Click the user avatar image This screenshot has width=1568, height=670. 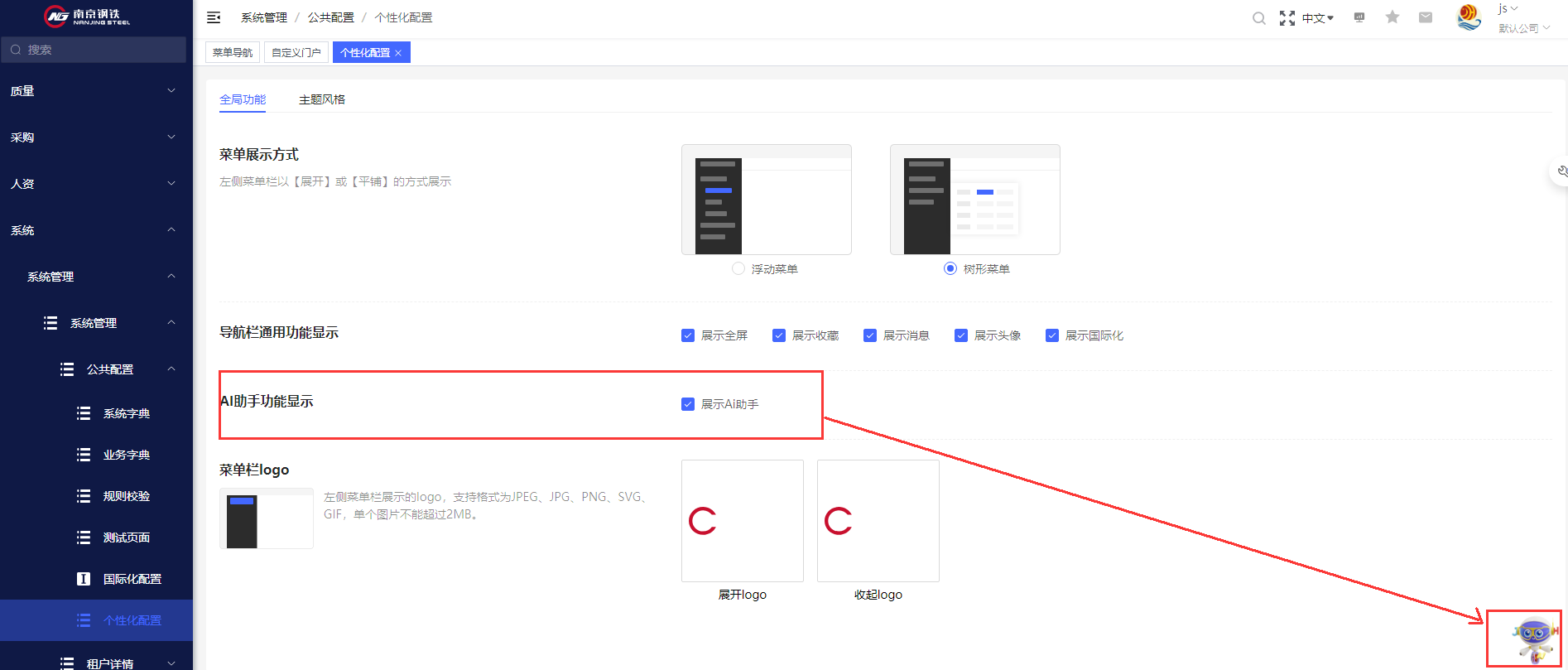click(x=1469, y=17)
